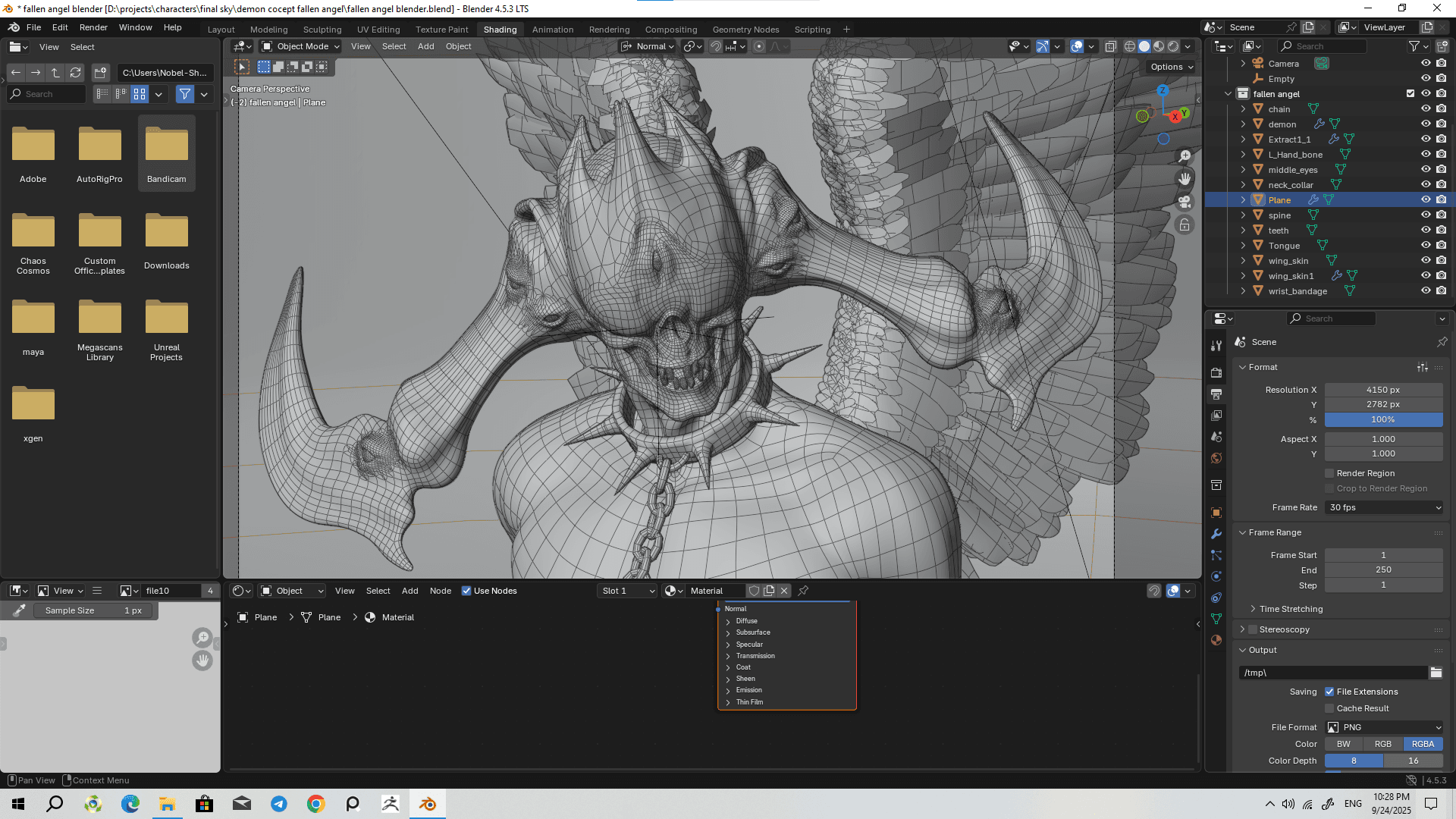Open the Render properties tab
This screenshot has height=819, width=1456.
click(1216, 373)
